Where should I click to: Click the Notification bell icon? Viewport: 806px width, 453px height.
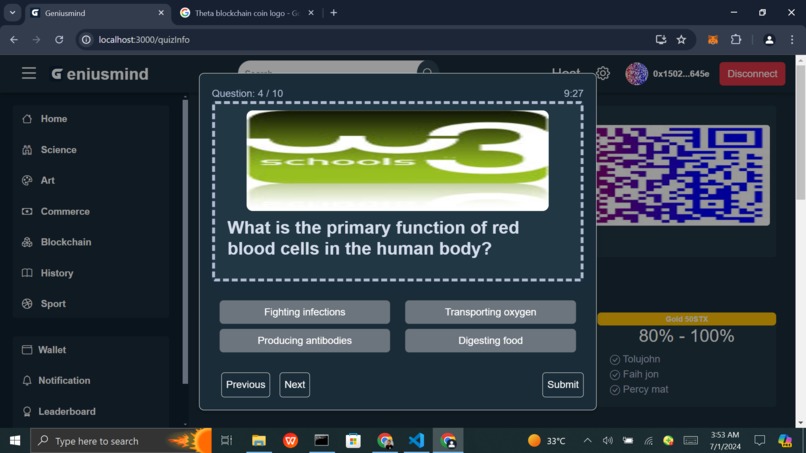tap(27, 380)
